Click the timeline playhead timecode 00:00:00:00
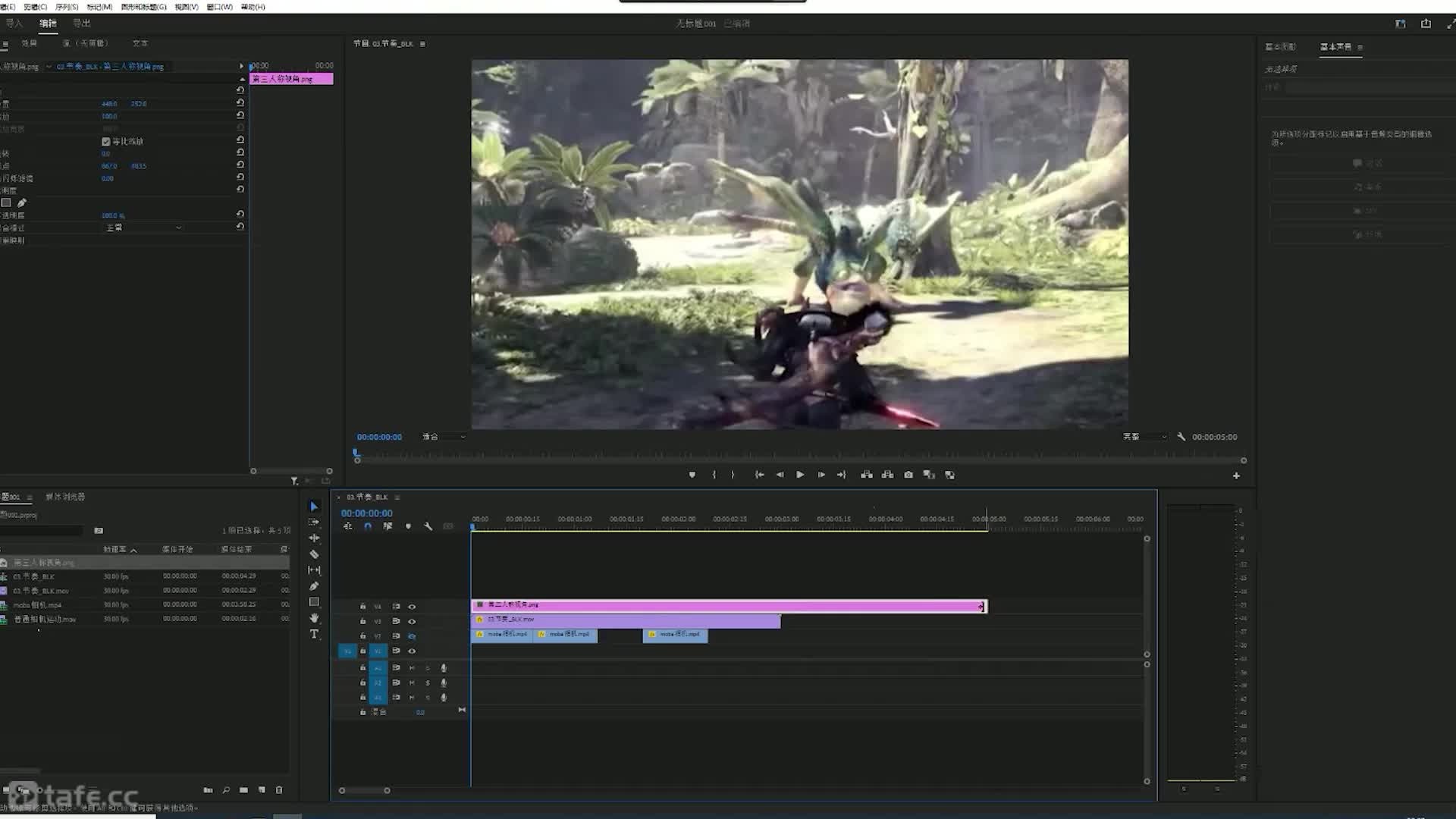 (x=367, y=513)
